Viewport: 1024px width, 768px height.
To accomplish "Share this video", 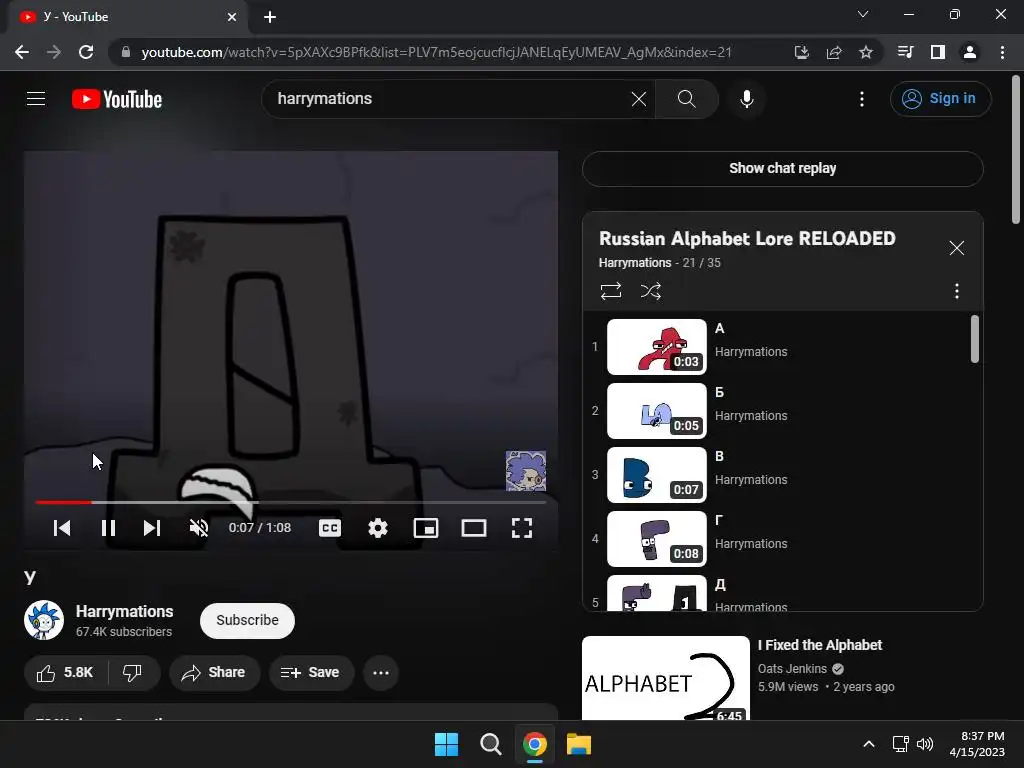I will (x=214, y=673).
